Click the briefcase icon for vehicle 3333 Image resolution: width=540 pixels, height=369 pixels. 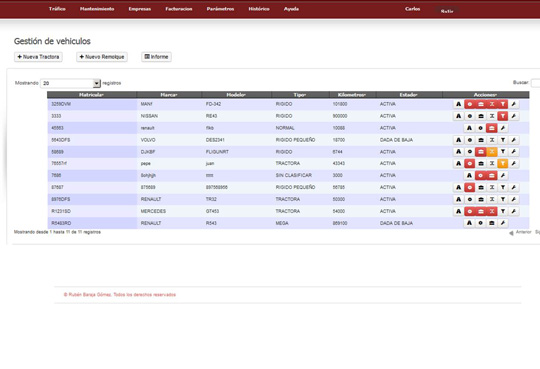click(x=481, y=116)
